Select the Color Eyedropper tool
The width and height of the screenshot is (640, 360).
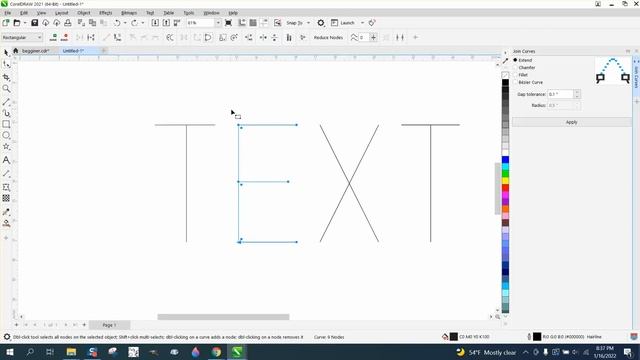[6, 212]
